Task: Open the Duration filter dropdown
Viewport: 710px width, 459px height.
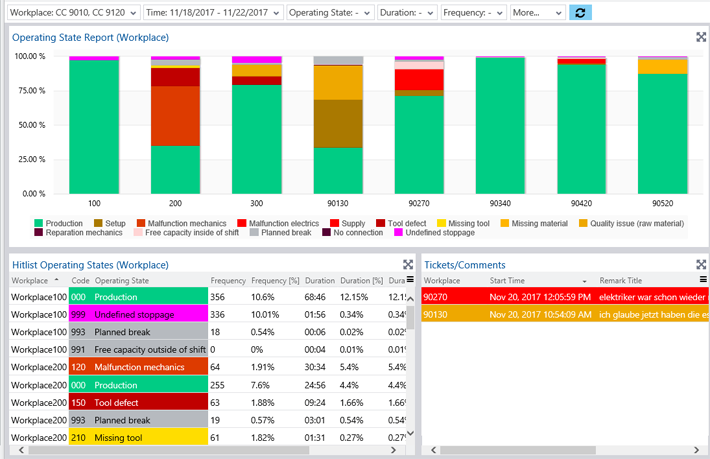Action: click(x=408, y=13)
